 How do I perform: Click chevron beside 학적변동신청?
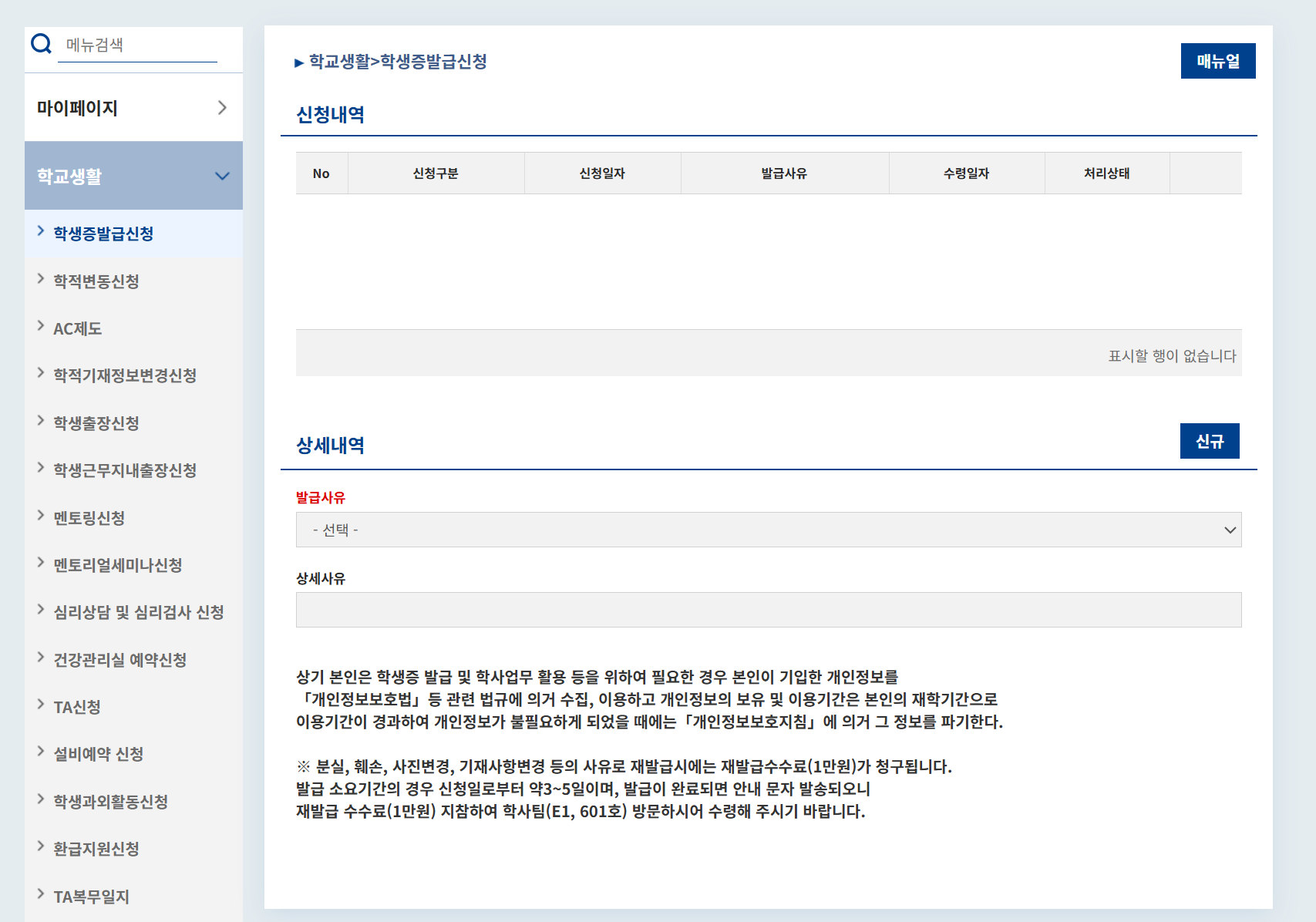point(41,278)
